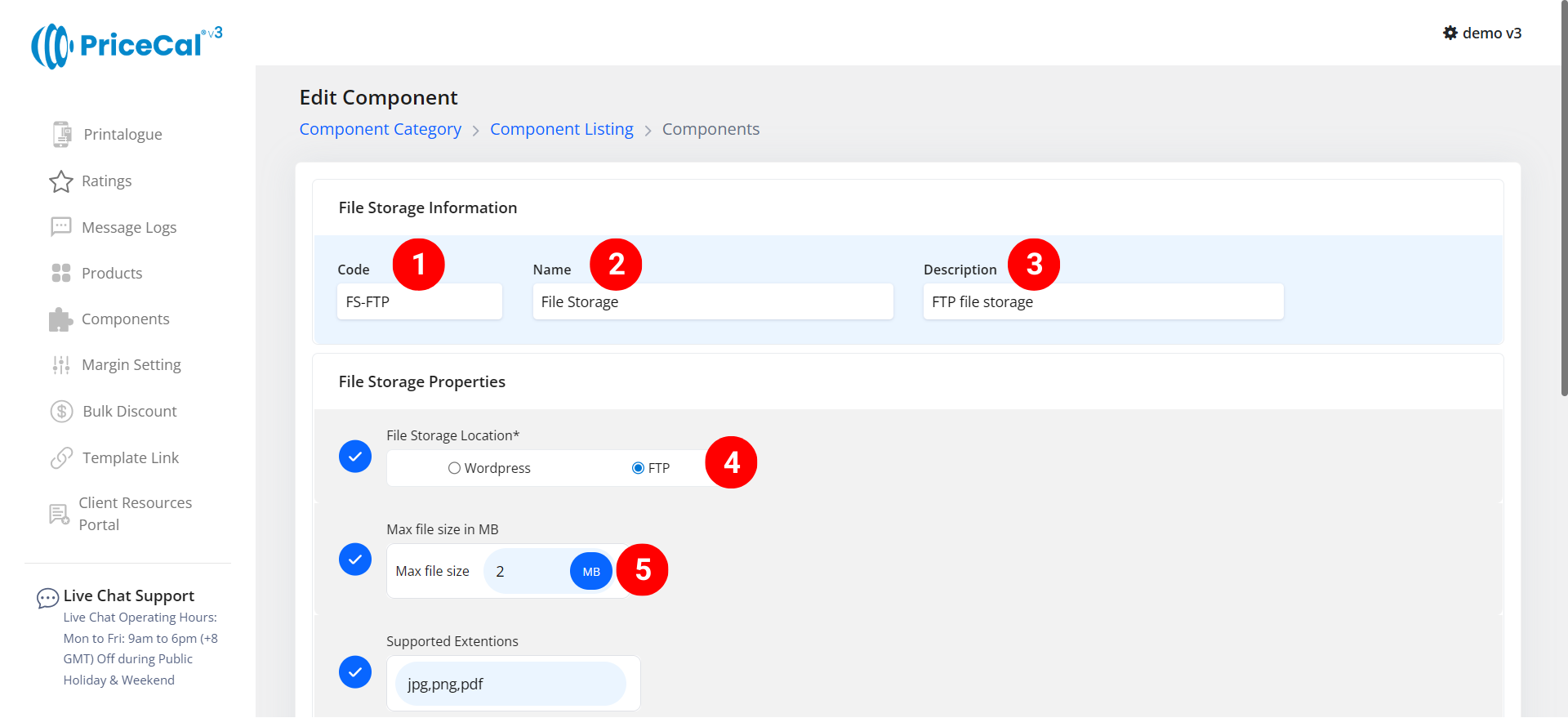Viewport: 1568px width, 718px height.
Task: Click the Description input field
Action: point(1102,302)
